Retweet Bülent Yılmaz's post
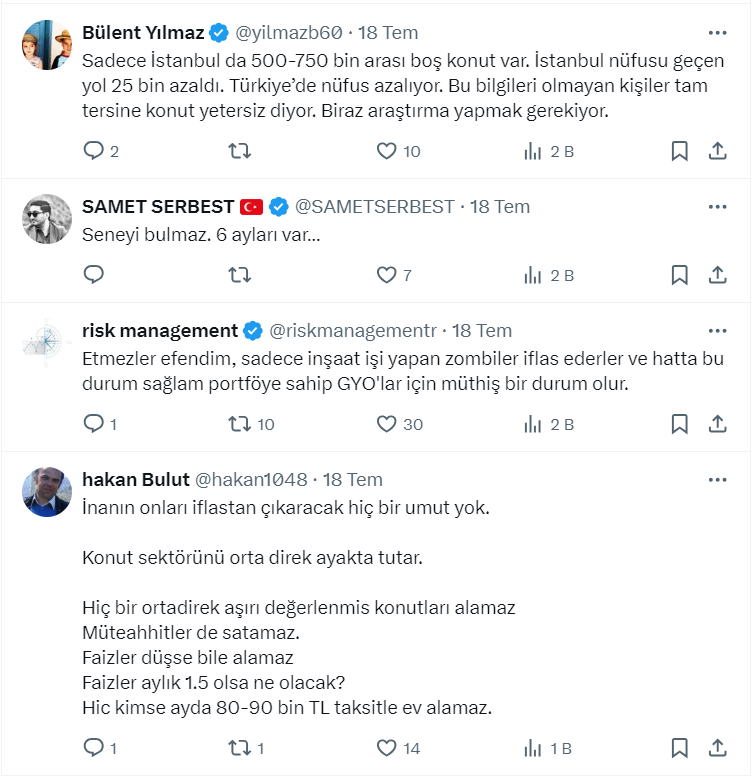The height and width of the screenshot is (776, 753). click(240, 151)
